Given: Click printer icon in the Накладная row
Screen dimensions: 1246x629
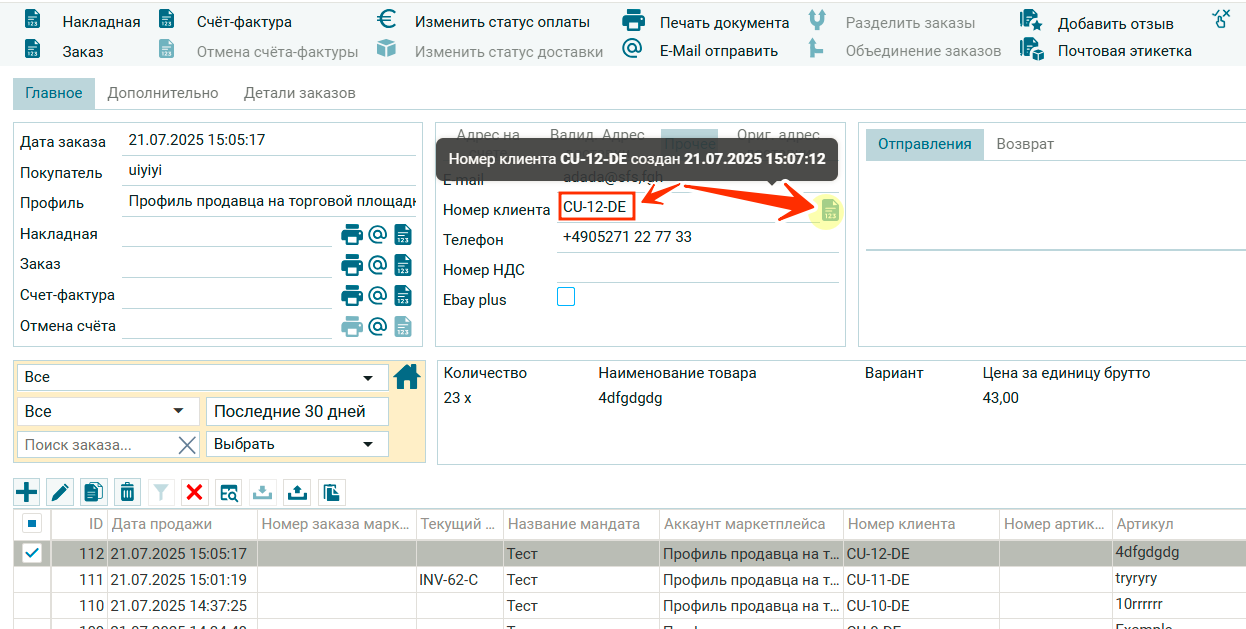Looking at the screenshot, I should [352, 234].
